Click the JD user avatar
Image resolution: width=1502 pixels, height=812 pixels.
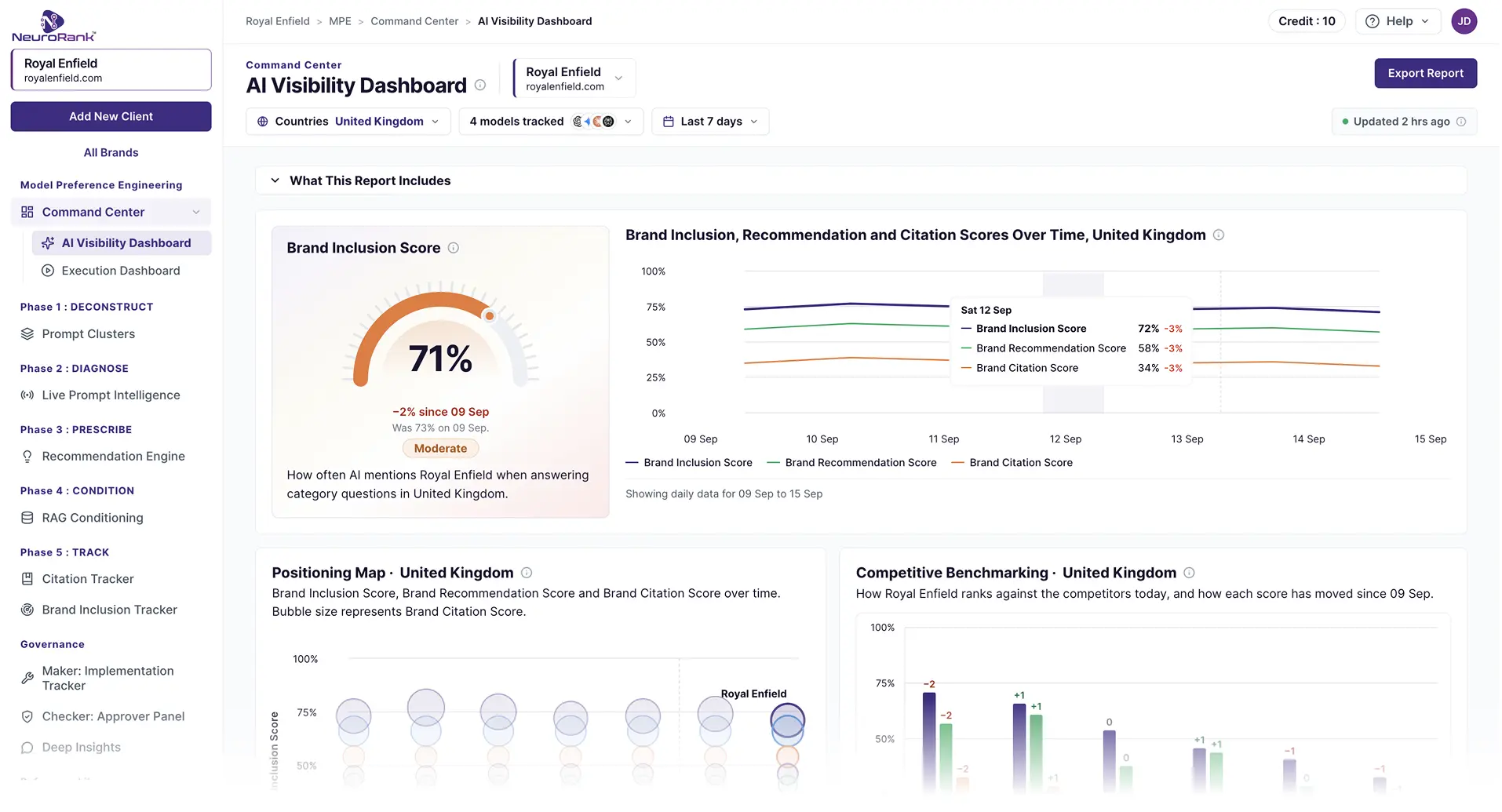point(1464,21)
